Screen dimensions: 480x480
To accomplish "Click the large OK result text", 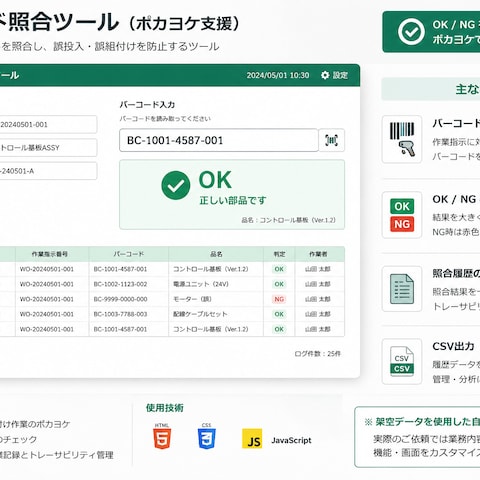I will pyautogui.click(x=215, y=180).
